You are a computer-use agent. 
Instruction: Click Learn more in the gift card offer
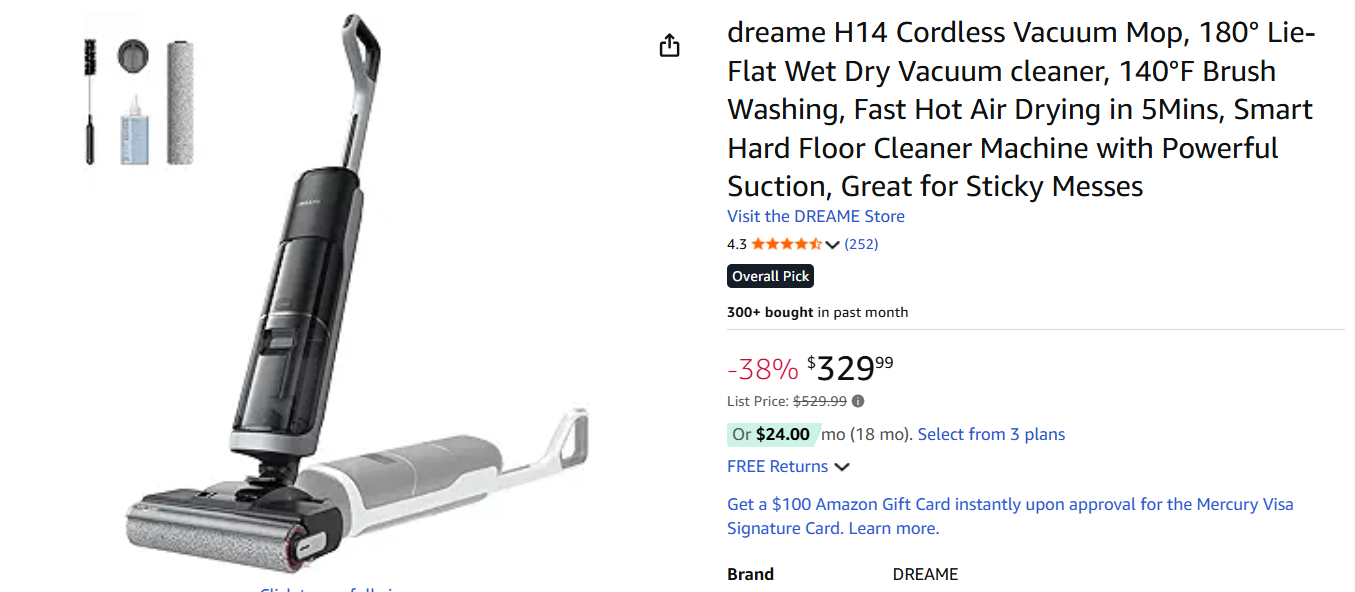click(x=894, y=528)
